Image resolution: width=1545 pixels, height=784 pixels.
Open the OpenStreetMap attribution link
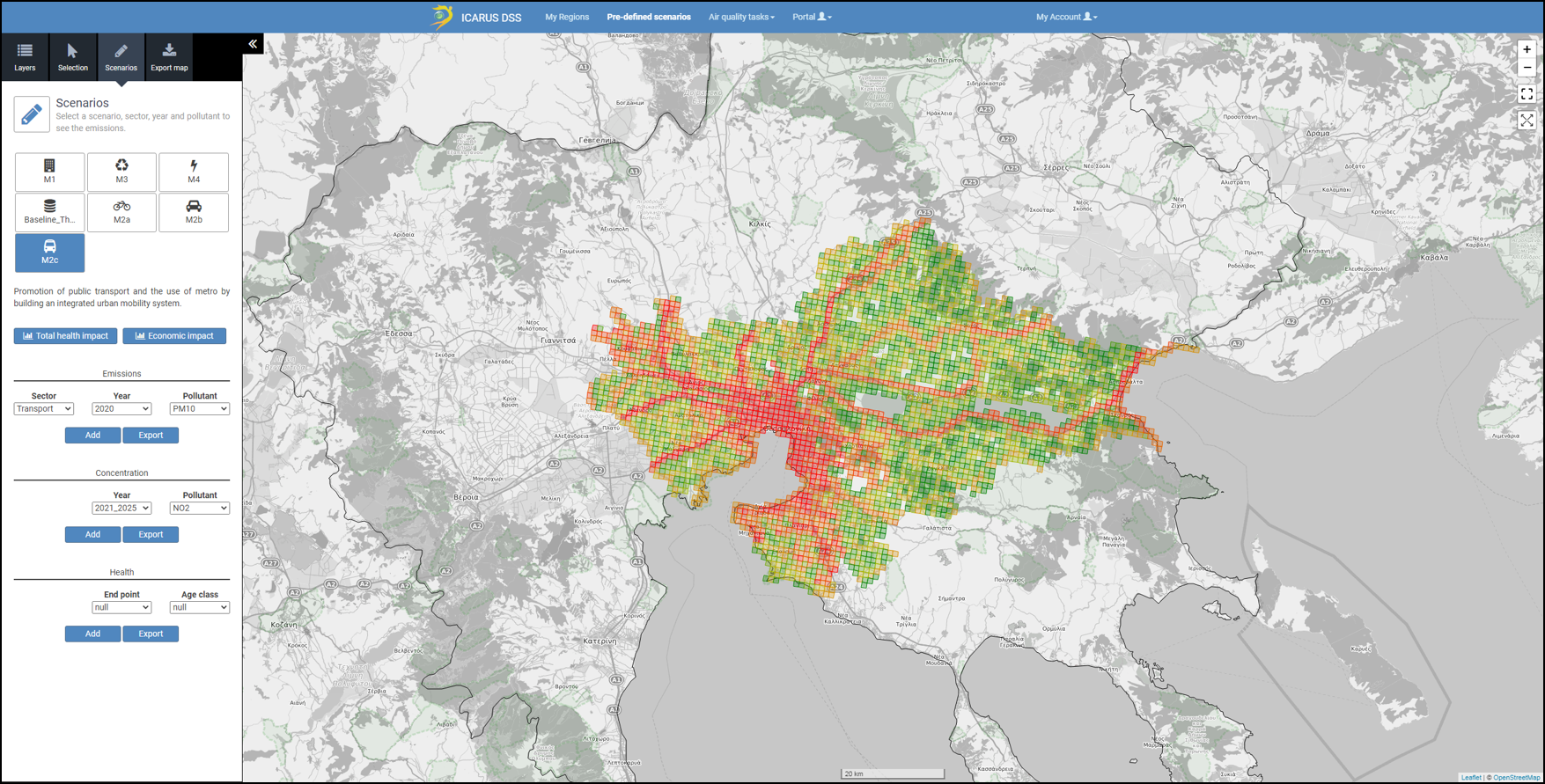coord(1516,778)
